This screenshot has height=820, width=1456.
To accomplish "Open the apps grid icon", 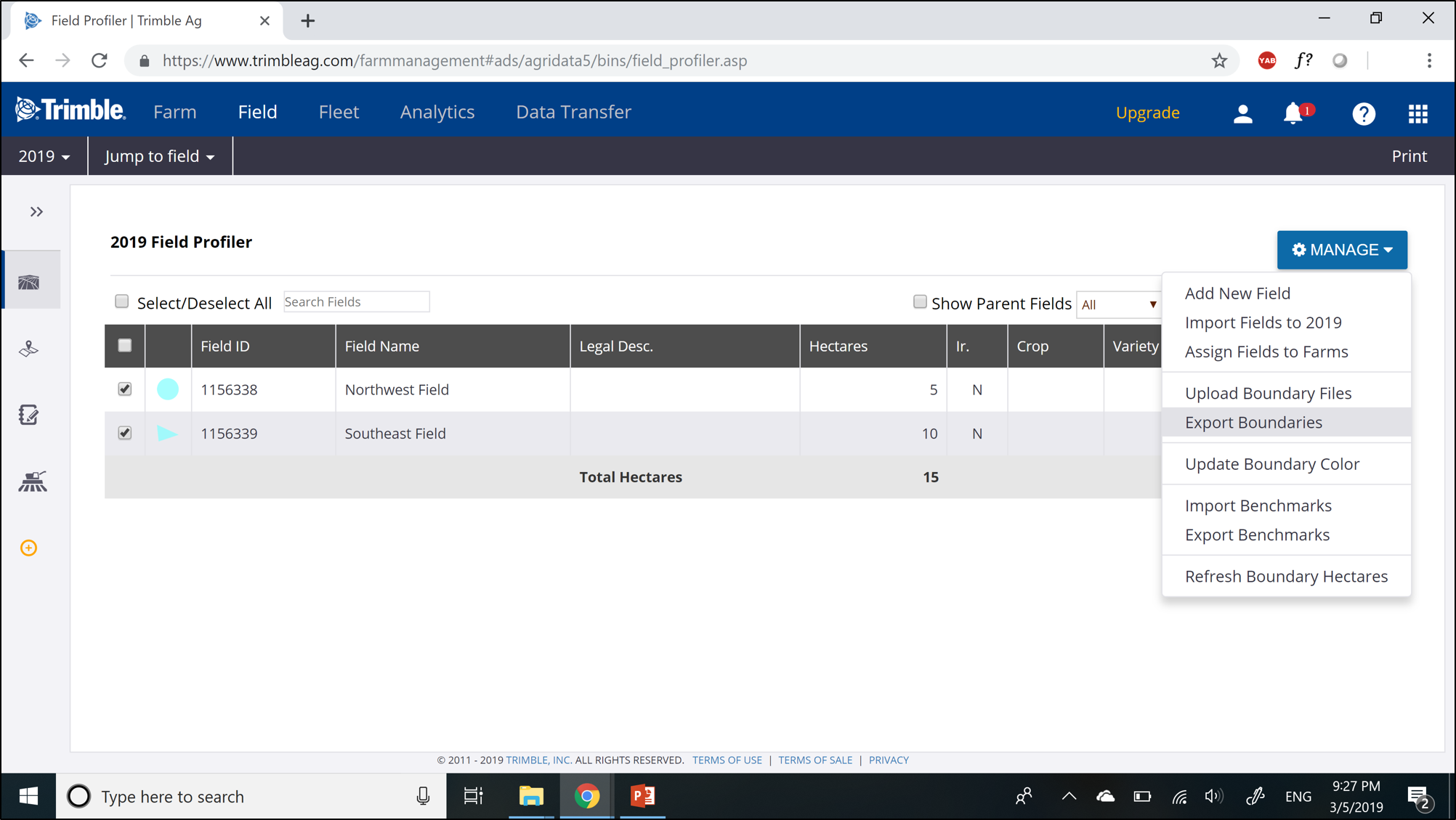I will coord(1417,113).
